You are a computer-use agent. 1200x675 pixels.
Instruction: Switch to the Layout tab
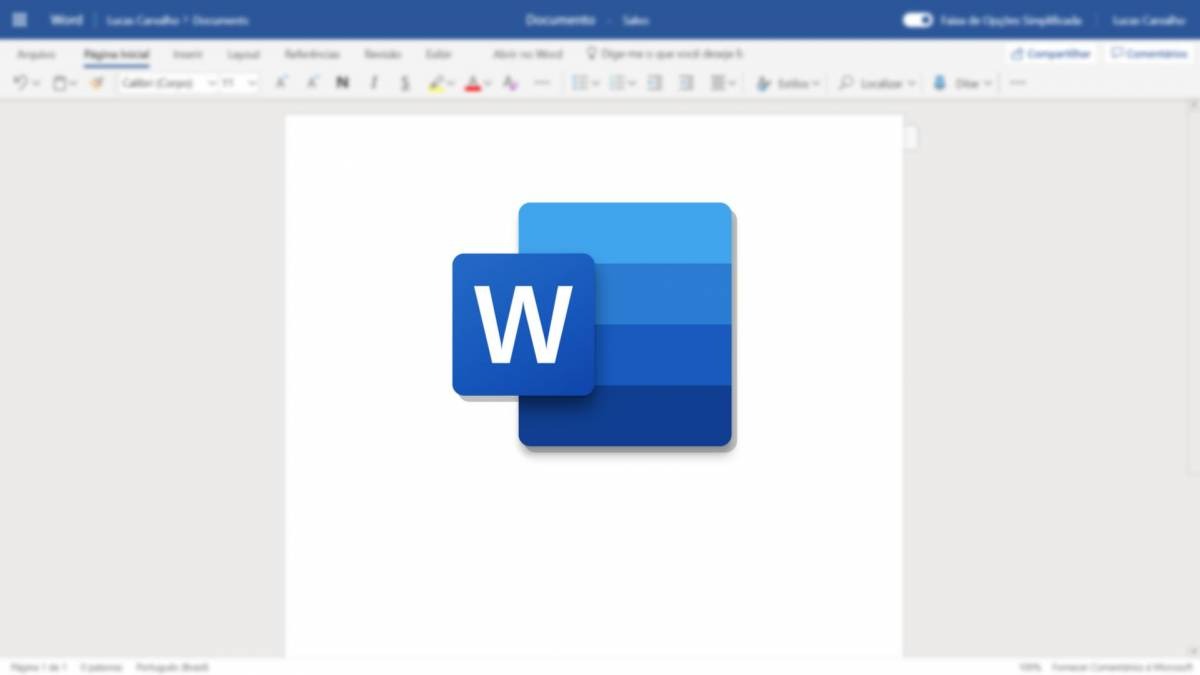coord(243,54)
